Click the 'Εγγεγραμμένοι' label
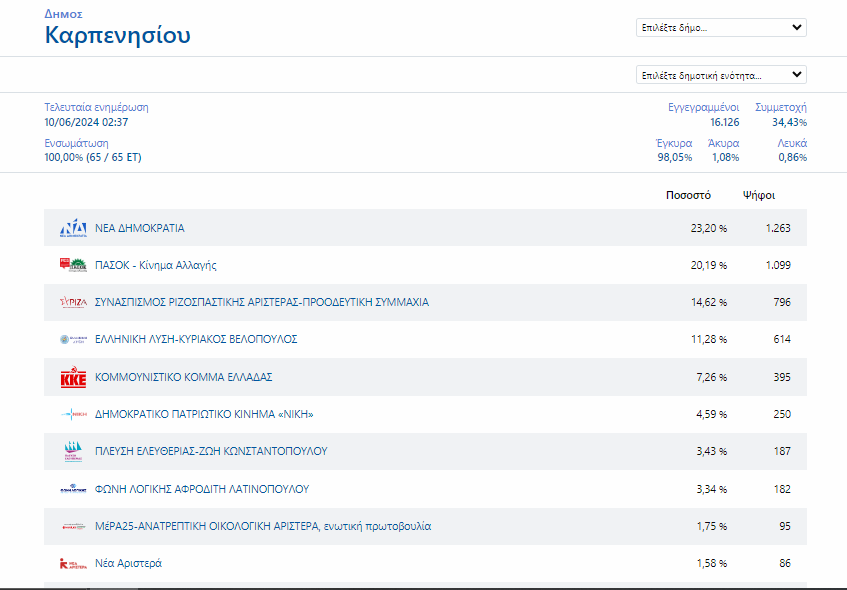 point(703,107)
